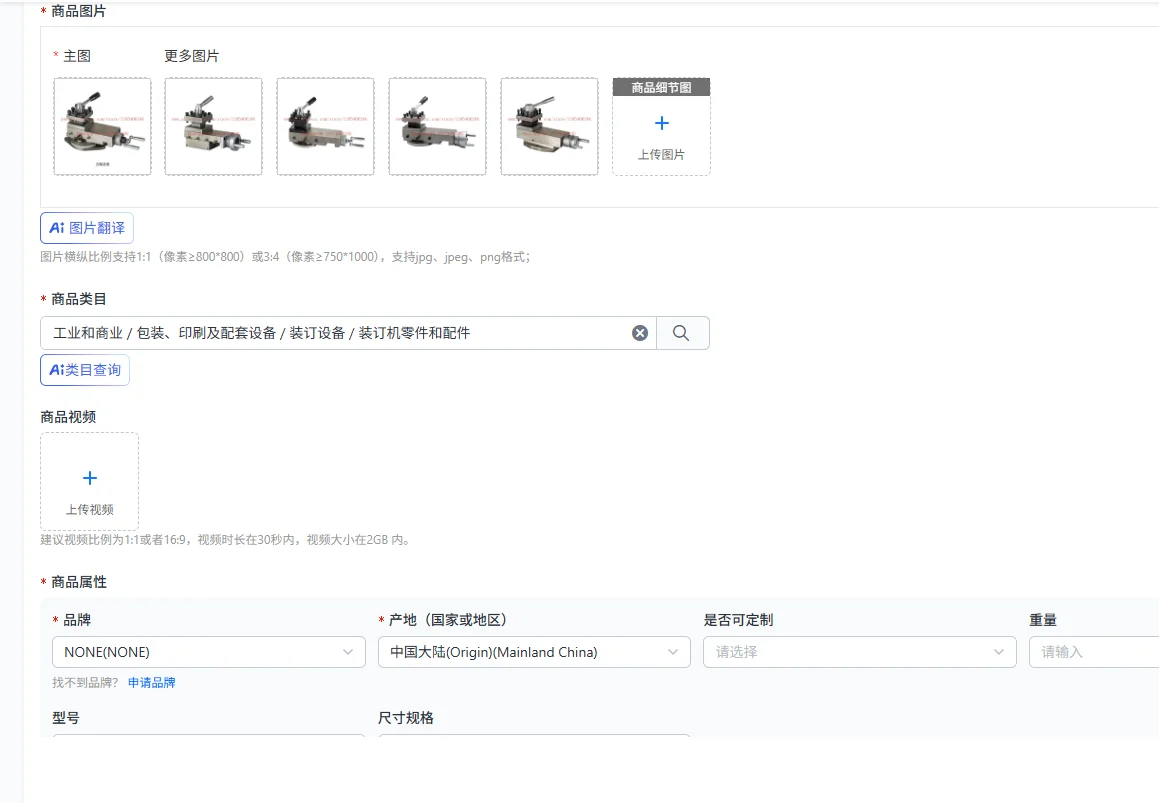Open the AI类目查询 button
Image resolution: width=1159 pixels, height=803 pixels.
point(85,370)
